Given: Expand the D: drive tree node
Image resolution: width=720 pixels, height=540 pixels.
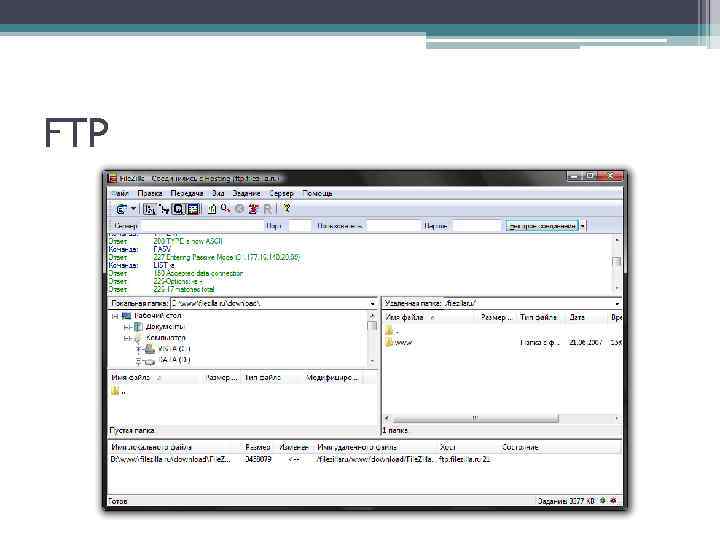Looking at the screenshot, I should coord(139,361).
